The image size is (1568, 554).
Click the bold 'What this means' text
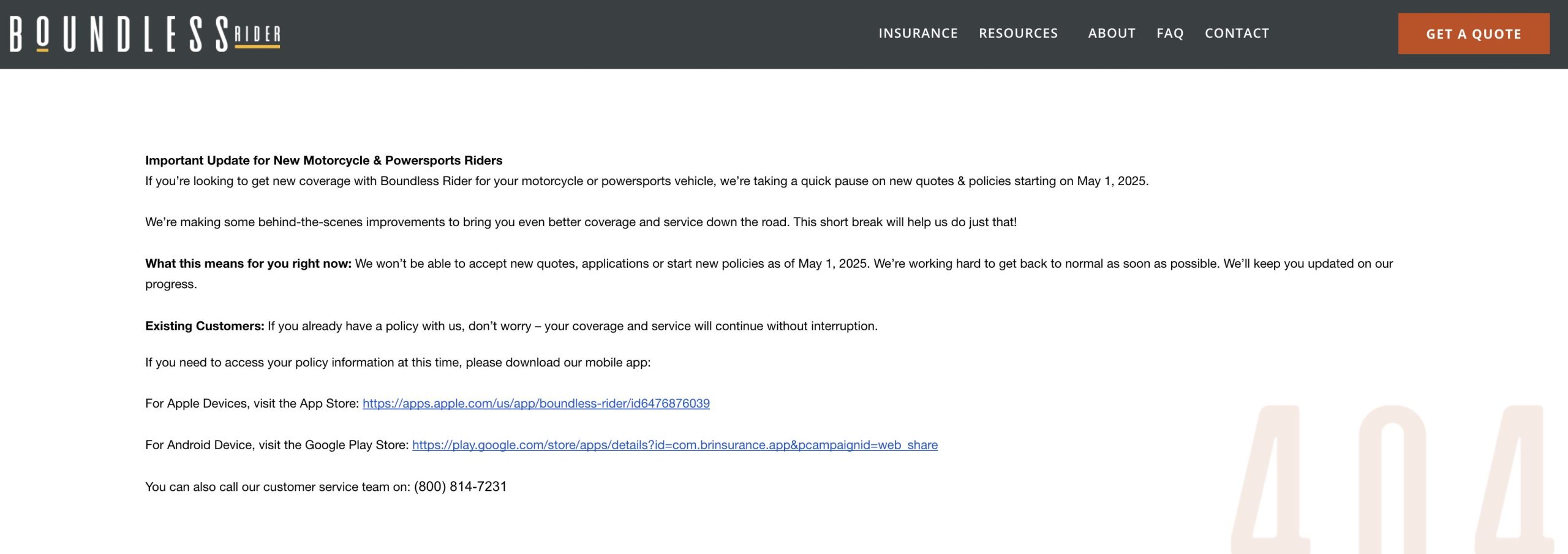coord(248,264)
